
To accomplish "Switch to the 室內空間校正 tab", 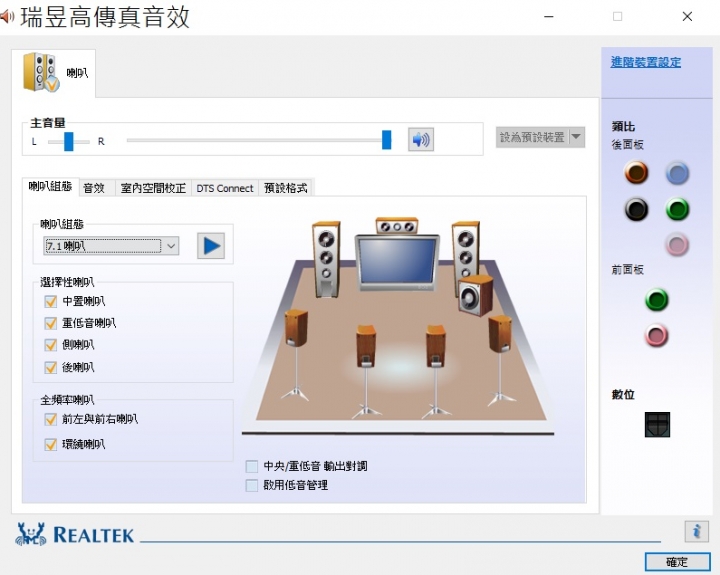I will pos(153,188).
